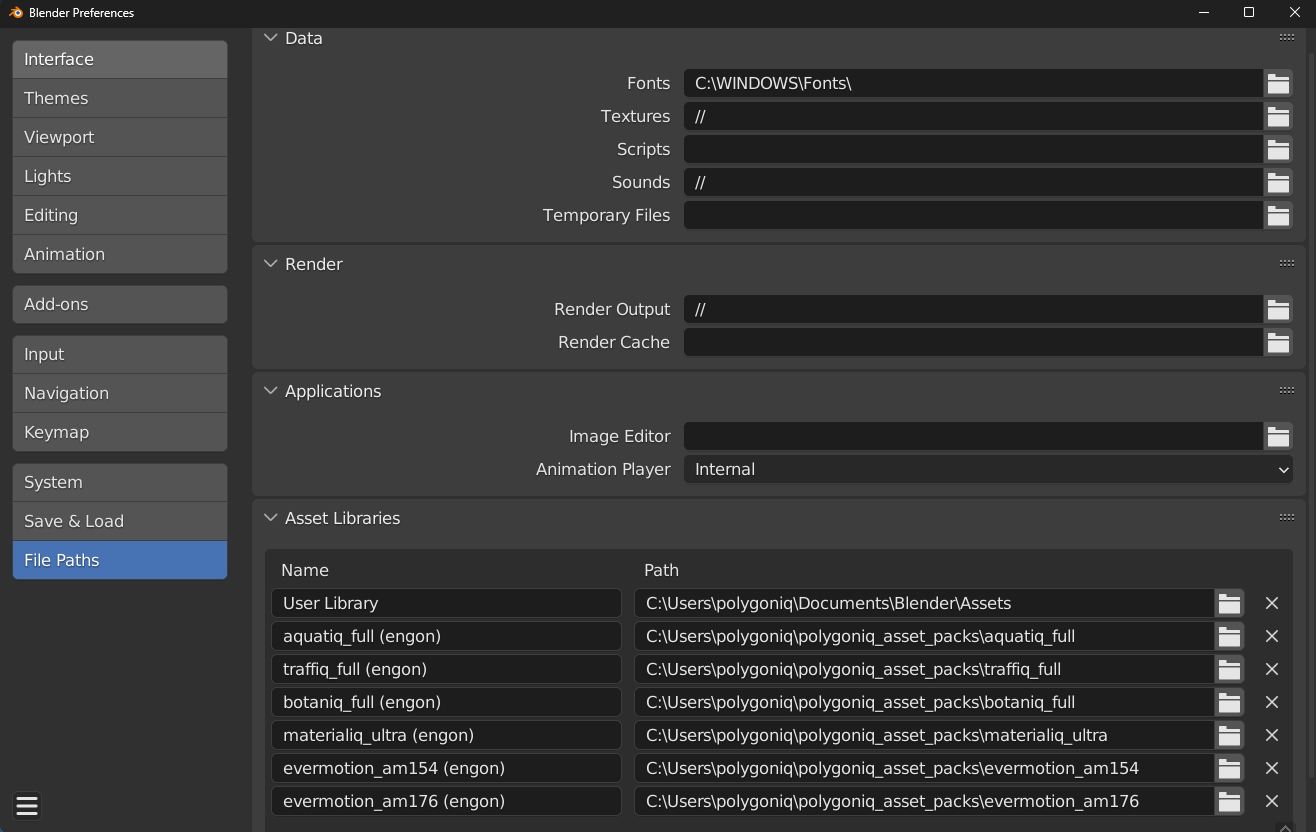Screen dimensions: 1316x832
Task: Browse the aquatiq_full asset library path
Action: 1229,636
